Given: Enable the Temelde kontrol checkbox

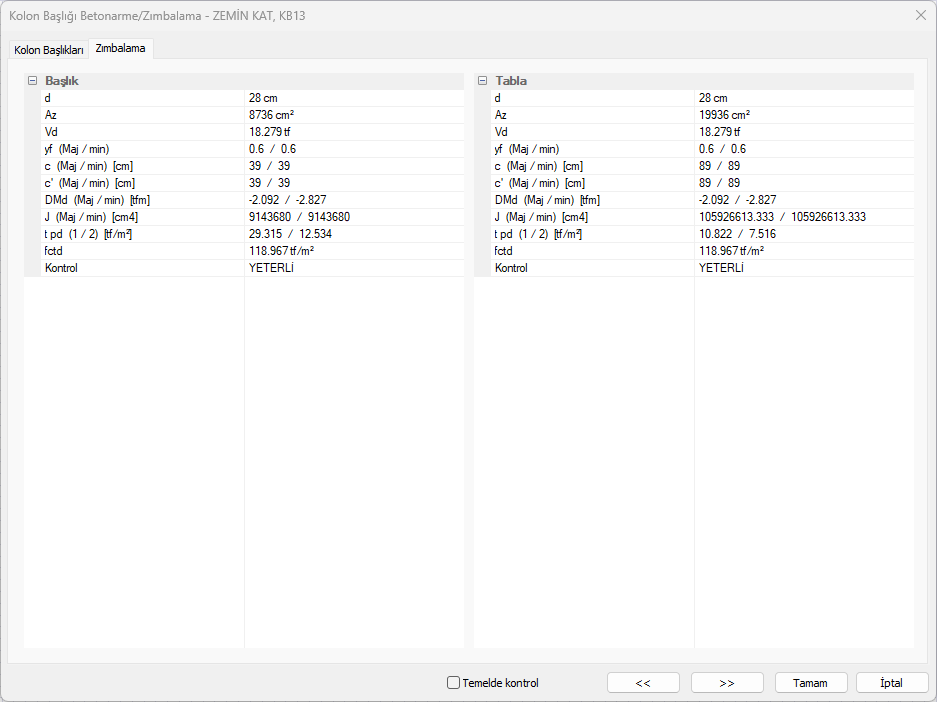Looking at the screenshot, I should click(454, 683).
